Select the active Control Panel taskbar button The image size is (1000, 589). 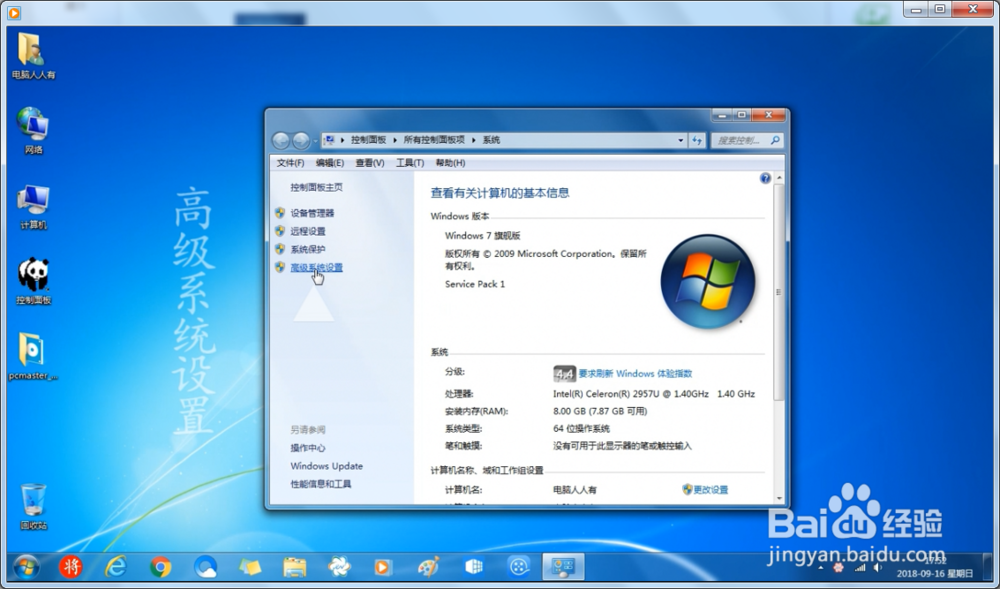tap(563, 566)
